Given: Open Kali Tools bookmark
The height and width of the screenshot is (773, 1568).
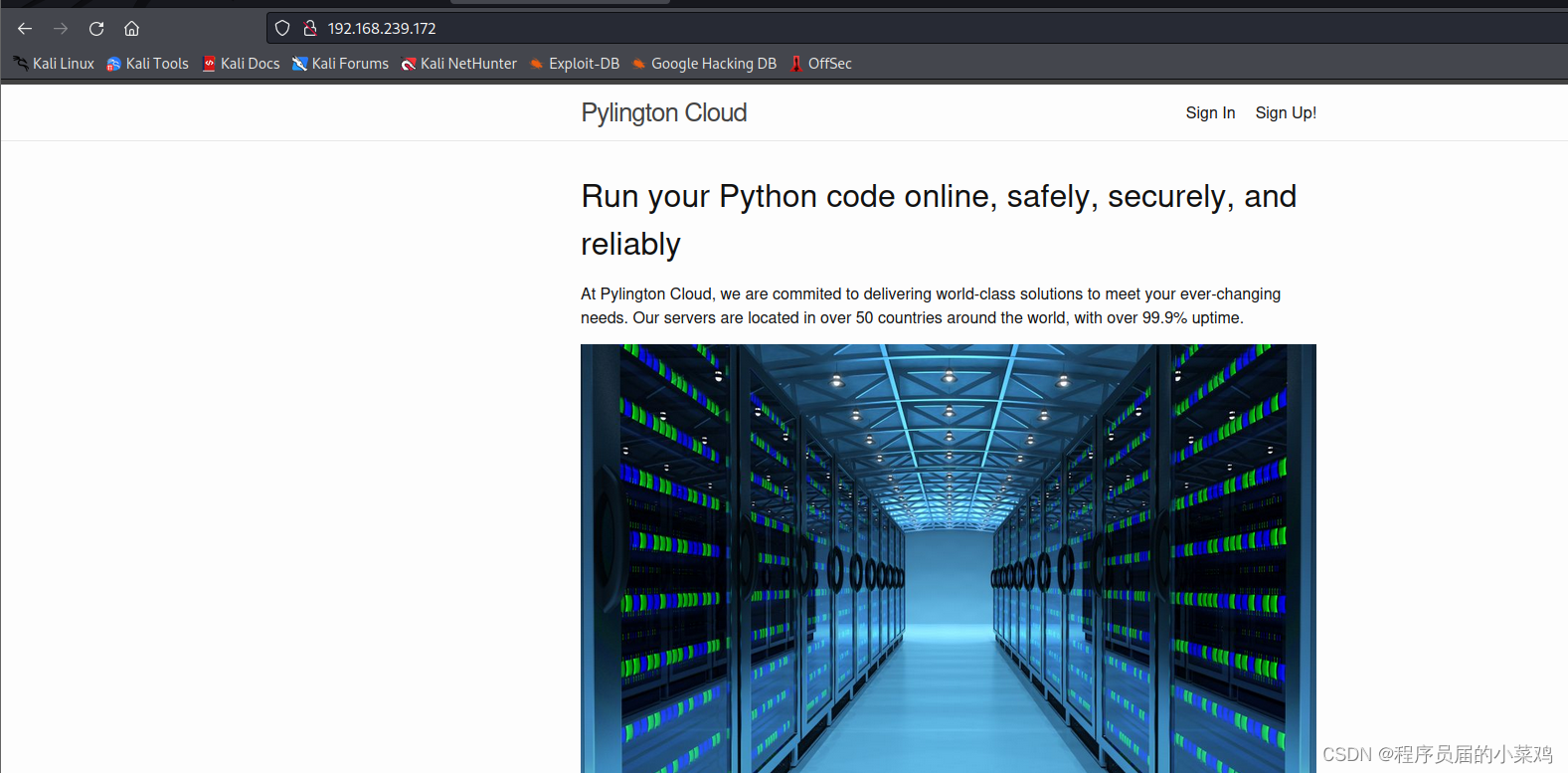Looking at the screenshot, I should (147, 64).
